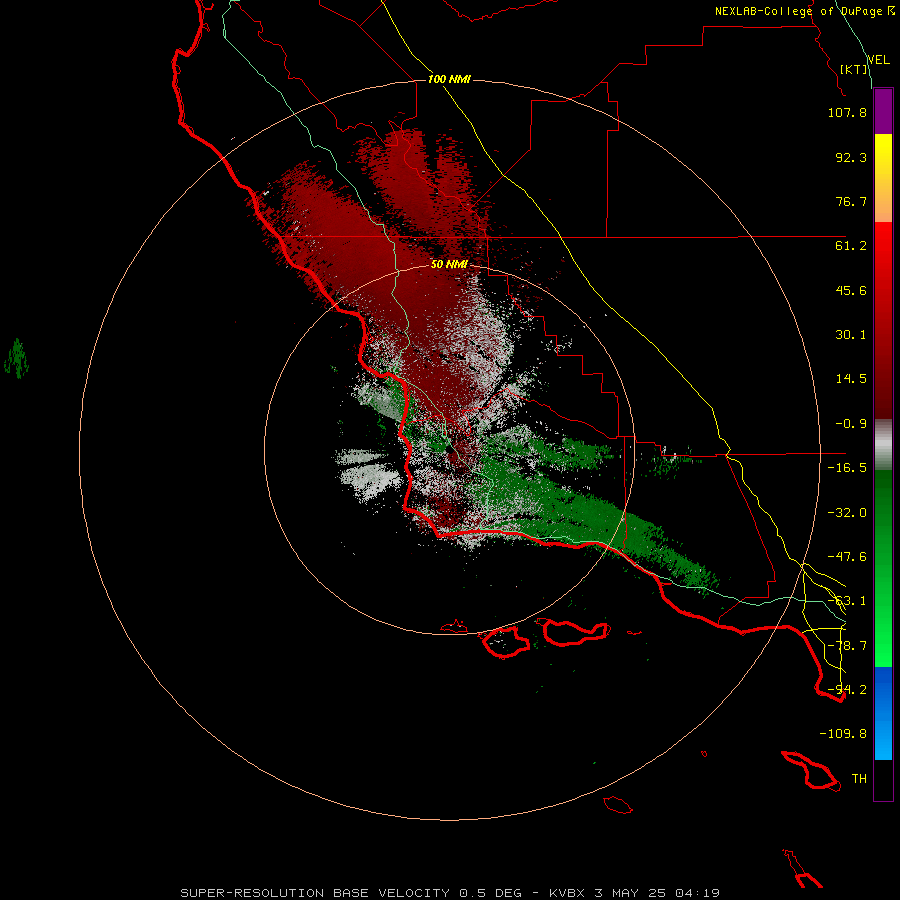
Task: Click the 100 NMI range ring label
Action: (x=449, y=79)
